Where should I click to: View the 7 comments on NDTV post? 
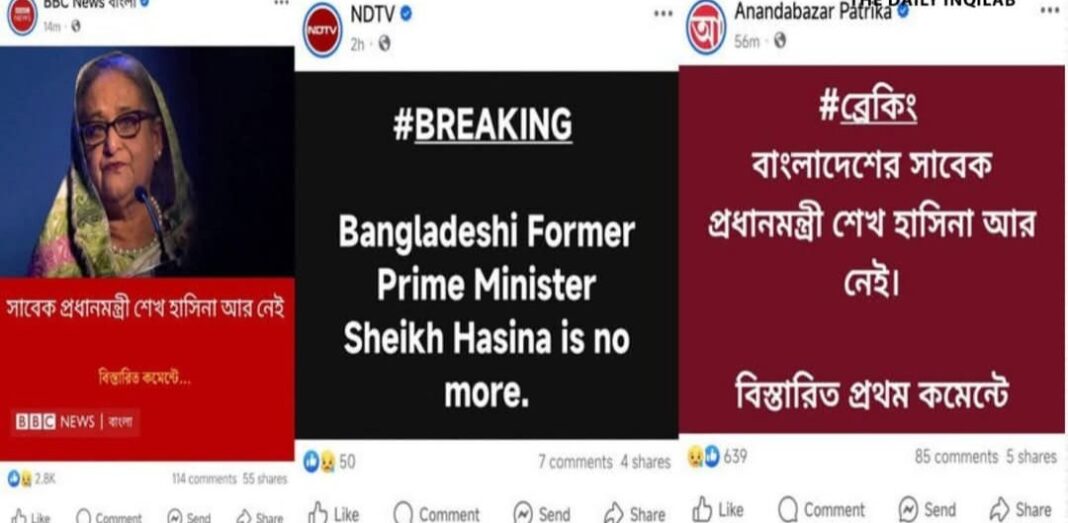[576, 462]
